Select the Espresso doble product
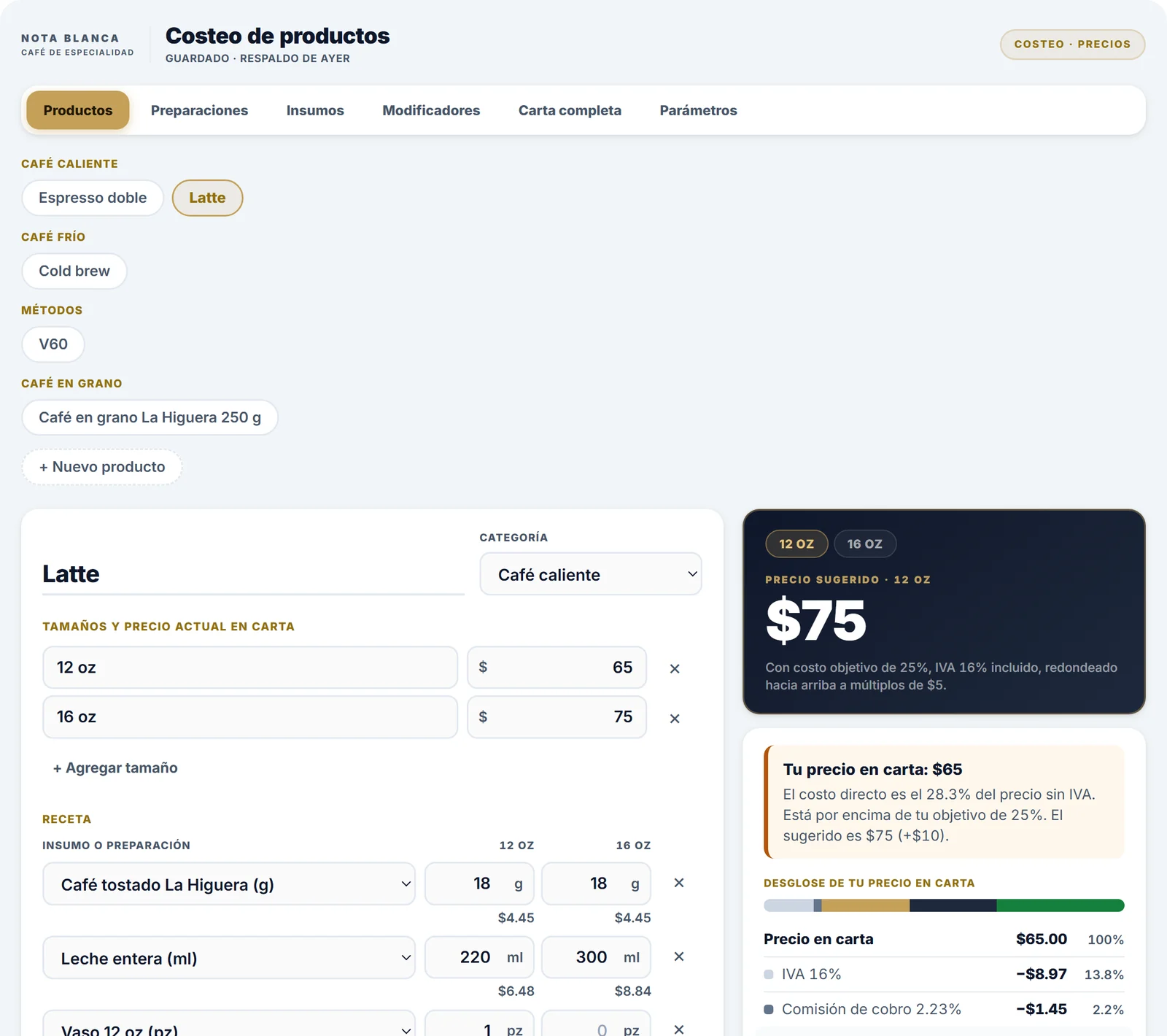Screen dimensions: 1167x1036 pos(93,198)
